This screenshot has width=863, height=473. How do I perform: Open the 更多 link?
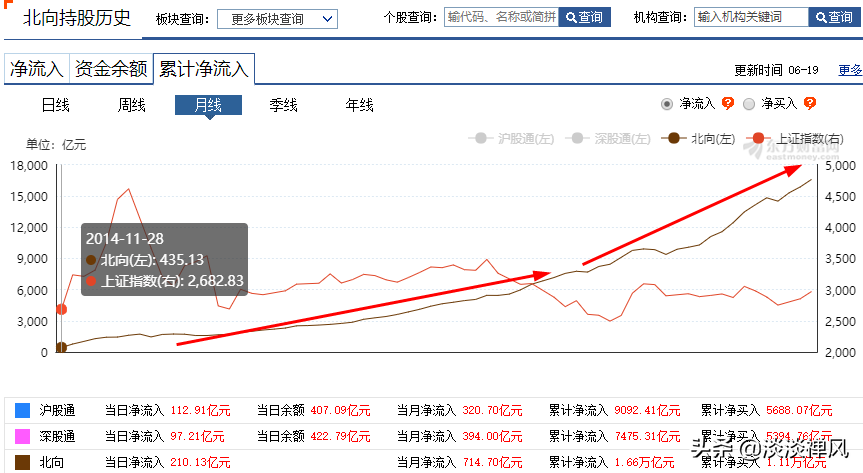point(850,70)
